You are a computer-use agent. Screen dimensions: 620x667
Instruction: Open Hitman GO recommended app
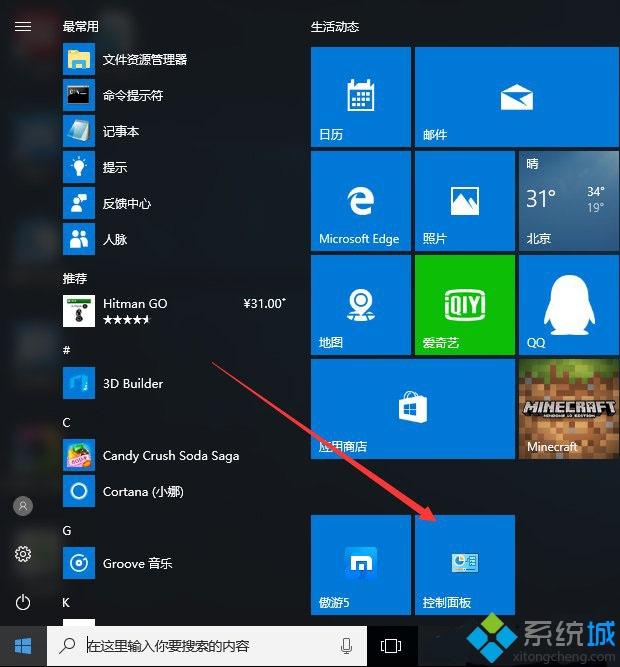pyautogui.click(x=174, y=311)
